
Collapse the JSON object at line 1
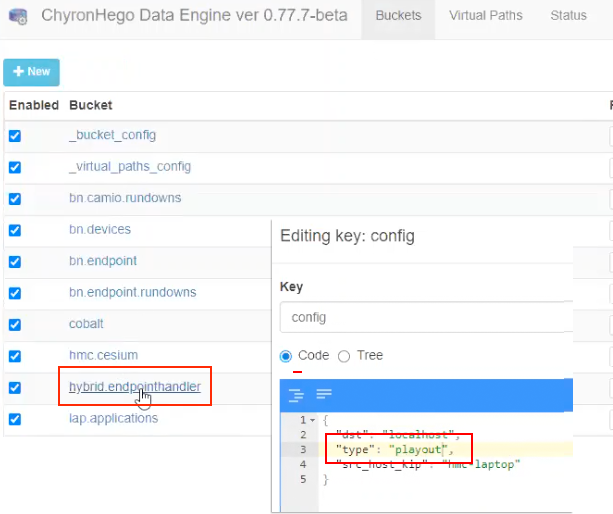(x=312, y=421)
